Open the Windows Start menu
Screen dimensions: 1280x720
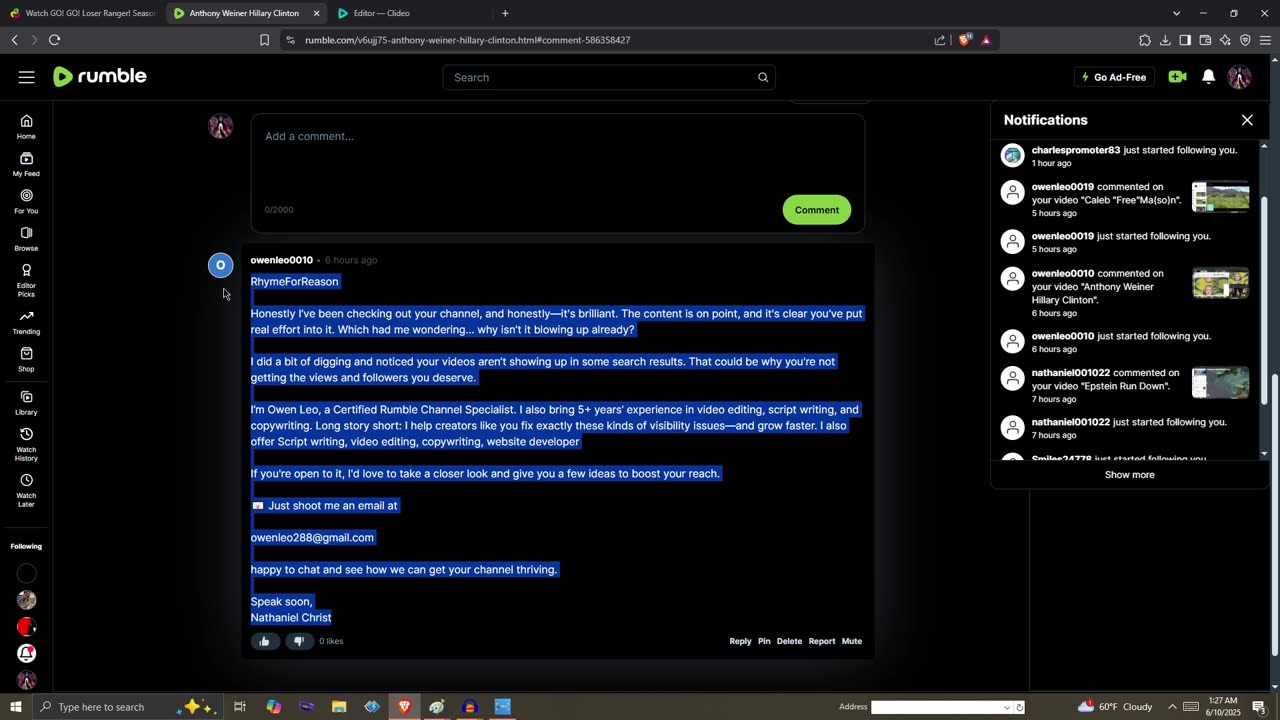coord(15,707)
